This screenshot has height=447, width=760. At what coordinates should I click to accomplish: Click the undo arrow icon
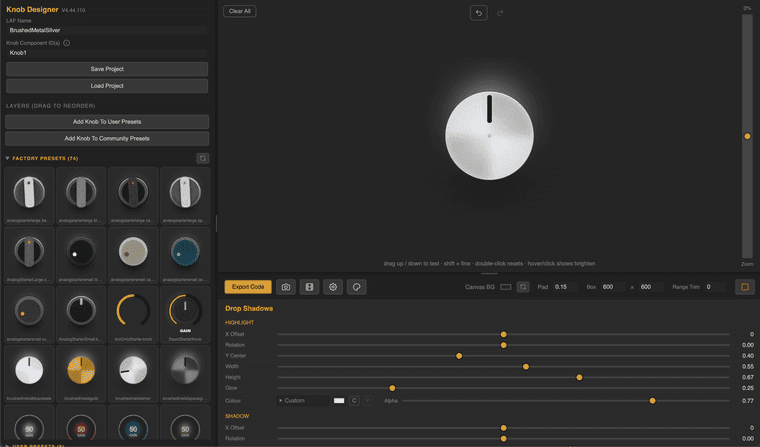click(478, 13)
